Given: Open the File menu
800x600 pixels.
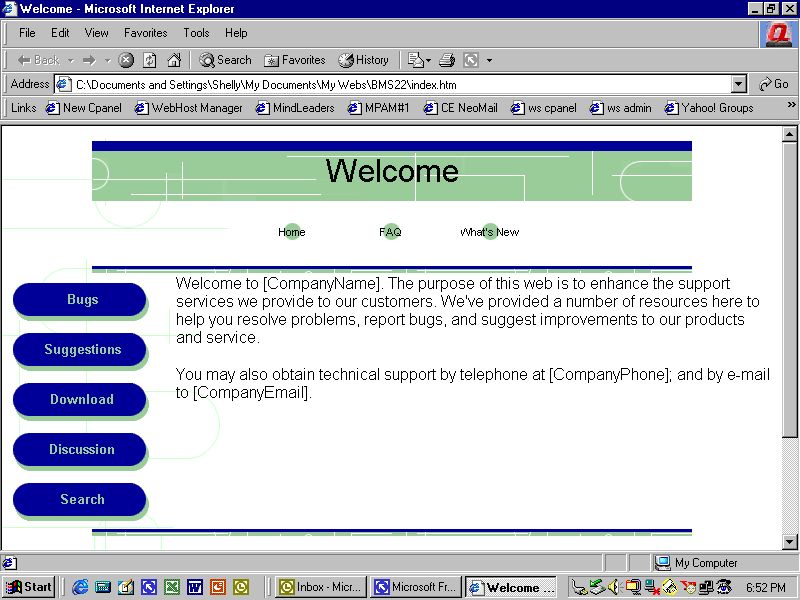Looking at the screenshot, I should click(x=27, y=33).
